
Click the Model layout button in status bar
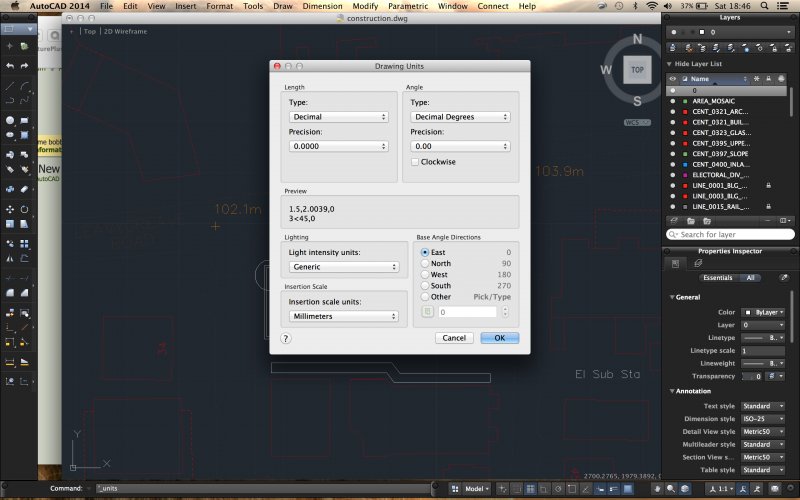pos(477,489)
